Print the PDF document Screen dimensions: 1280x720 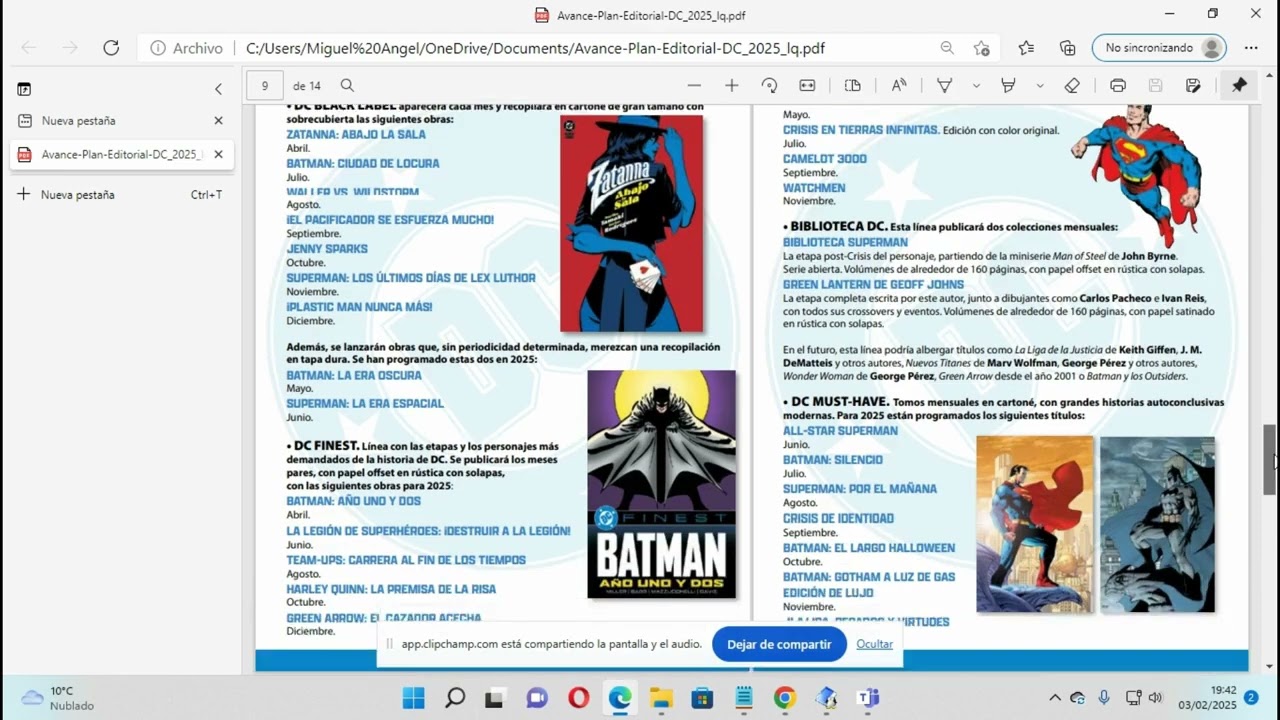pos(1118,86)
